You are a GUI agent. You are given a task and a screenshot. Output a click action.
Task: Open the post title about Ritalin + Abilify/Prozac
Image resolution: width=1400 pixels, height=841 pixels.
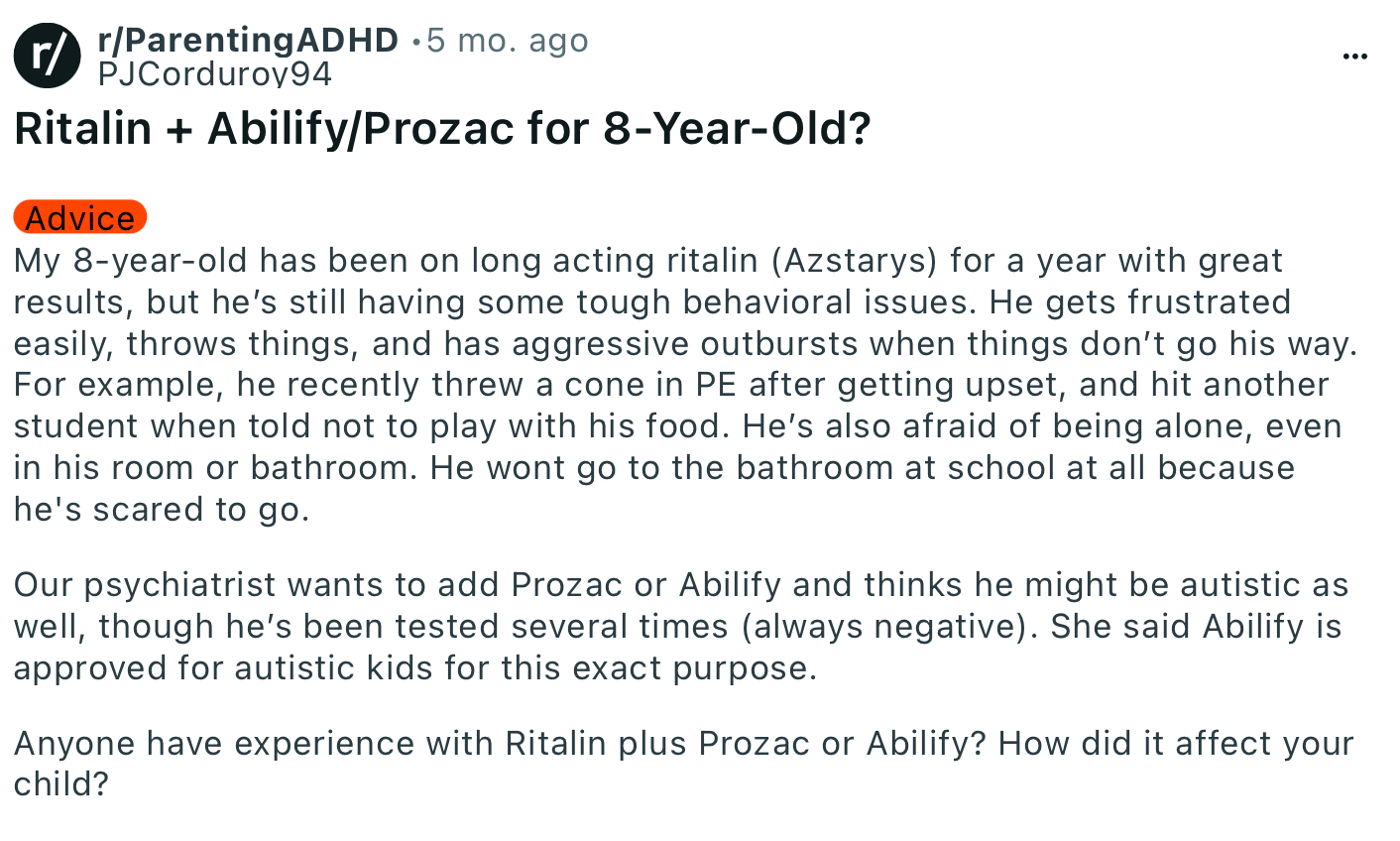pos(442,129)
